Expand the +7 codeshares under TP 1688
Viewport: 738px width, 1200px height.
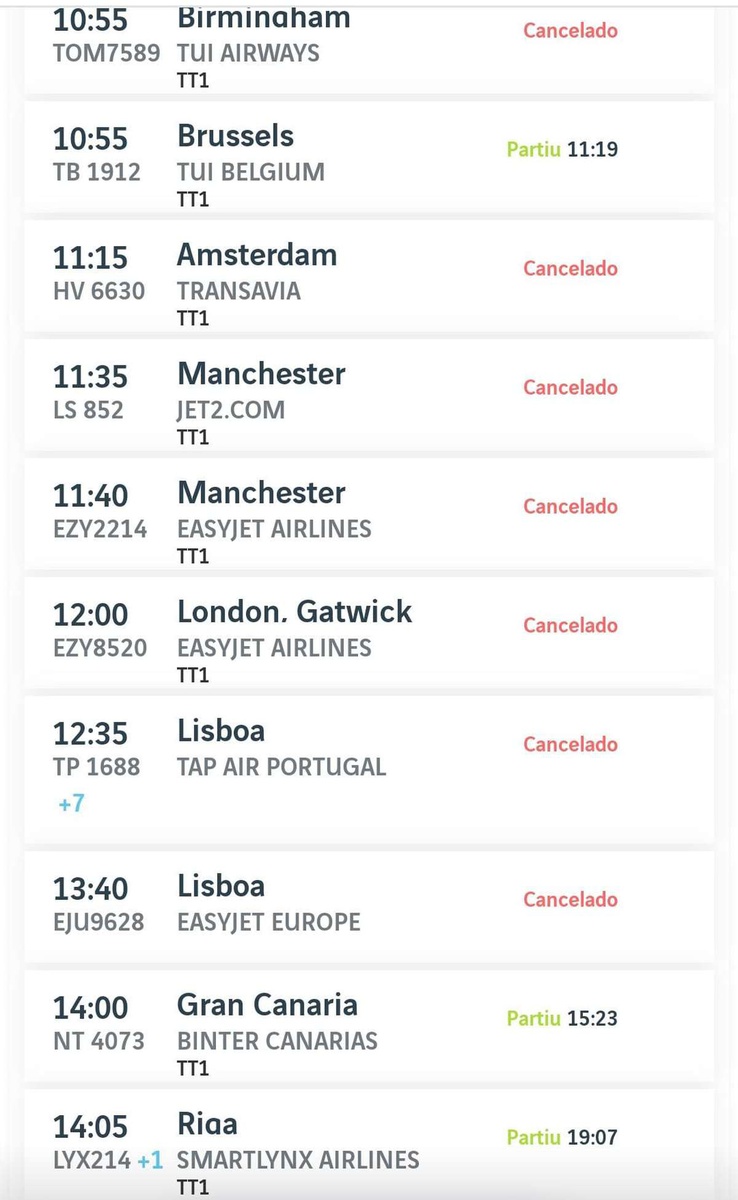pos(71,803)
